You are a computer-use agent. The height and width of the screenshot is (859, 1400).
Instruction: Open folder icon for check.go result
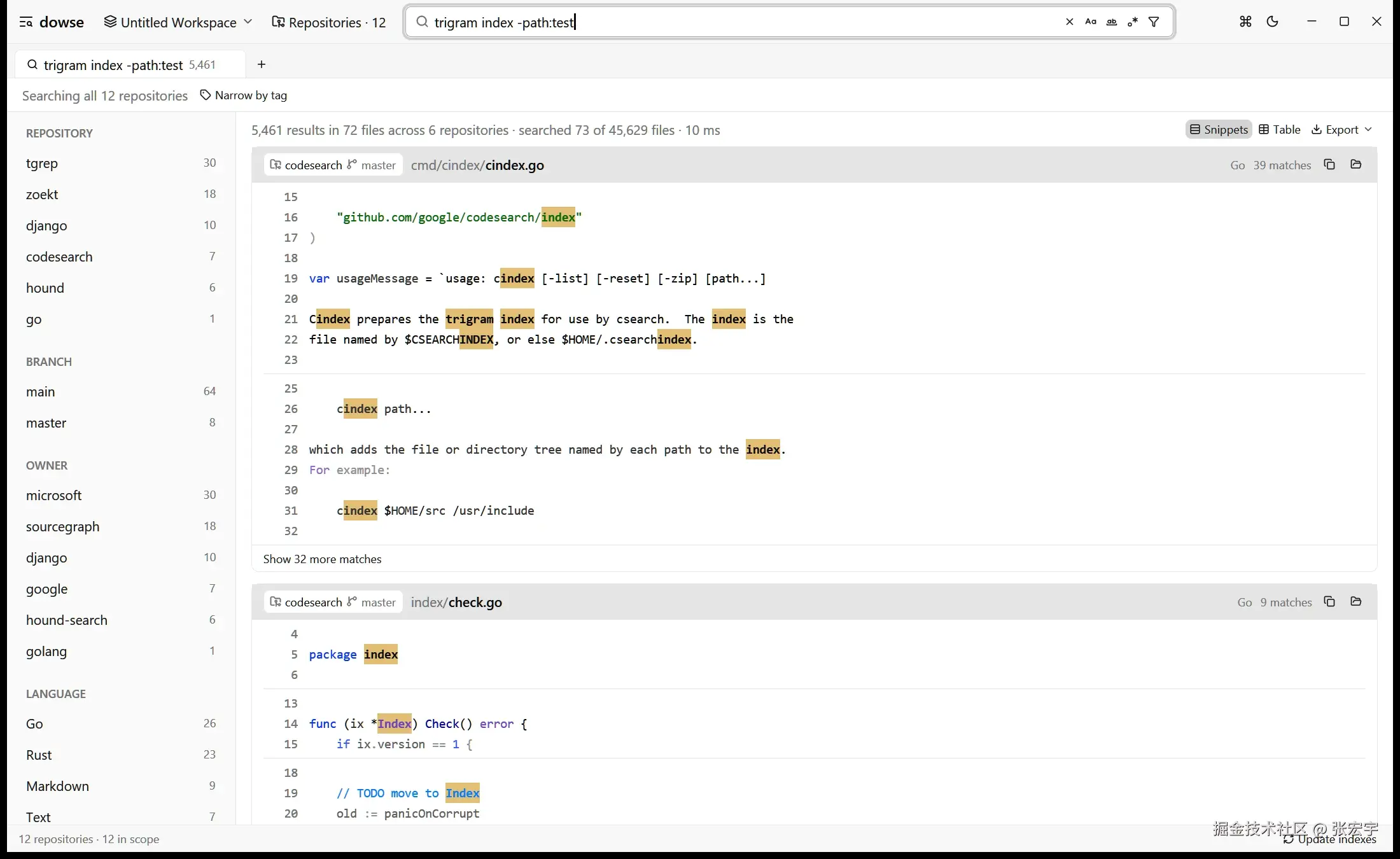click(x=1356, y=602)
